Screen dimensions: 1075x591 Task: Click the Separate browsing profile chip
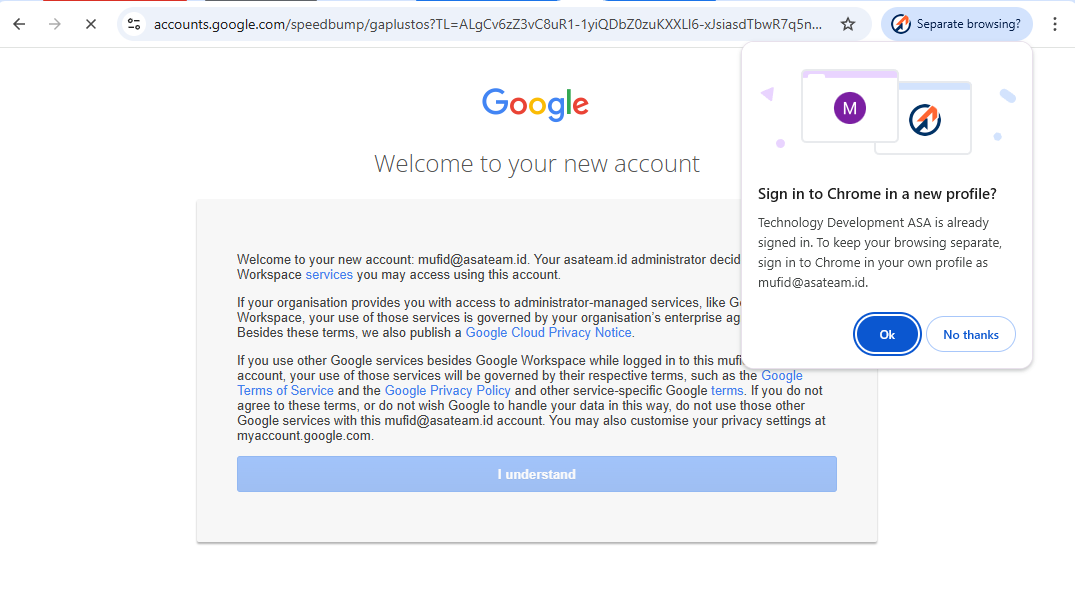pos(957,24)
